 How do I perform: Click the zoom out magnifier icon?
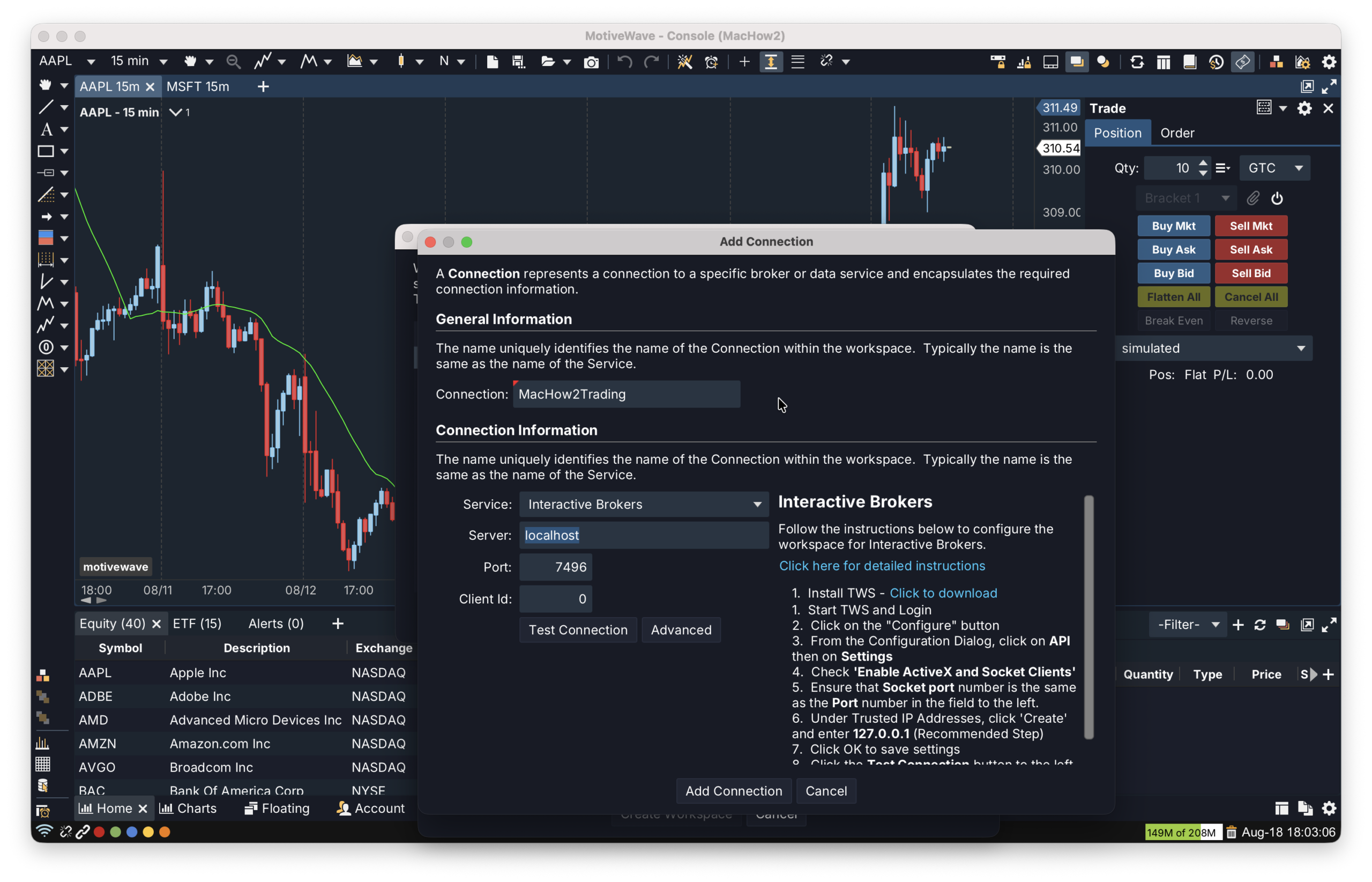[x=233, y=61]
